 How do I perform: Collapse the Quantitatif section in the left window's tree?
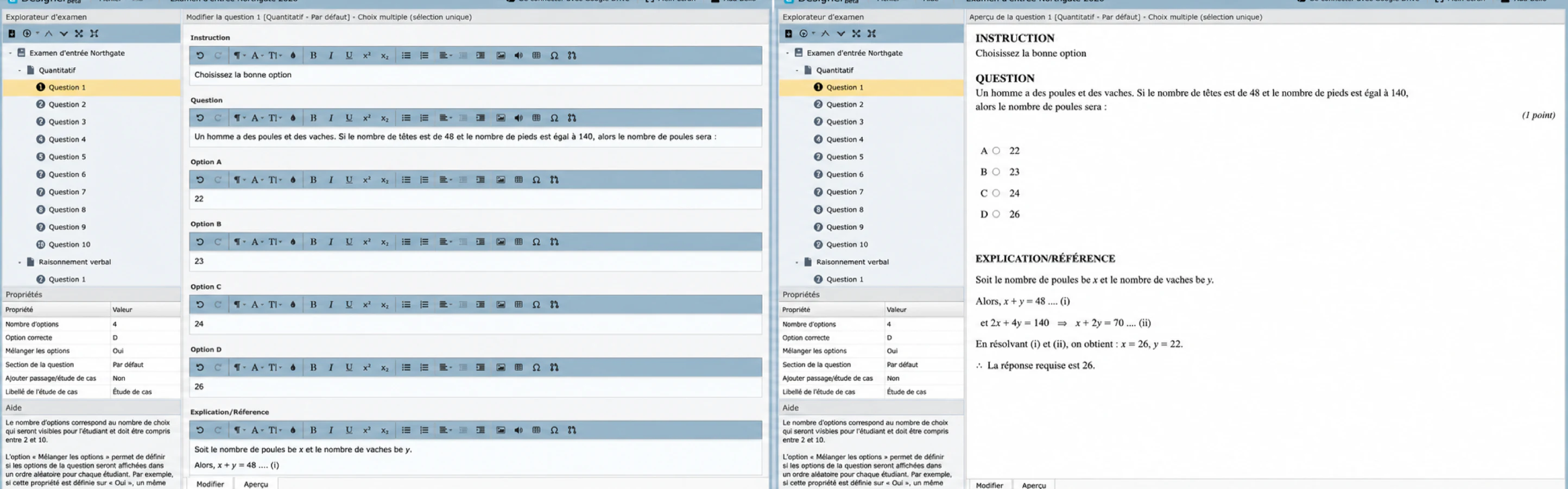click(20, 71)
